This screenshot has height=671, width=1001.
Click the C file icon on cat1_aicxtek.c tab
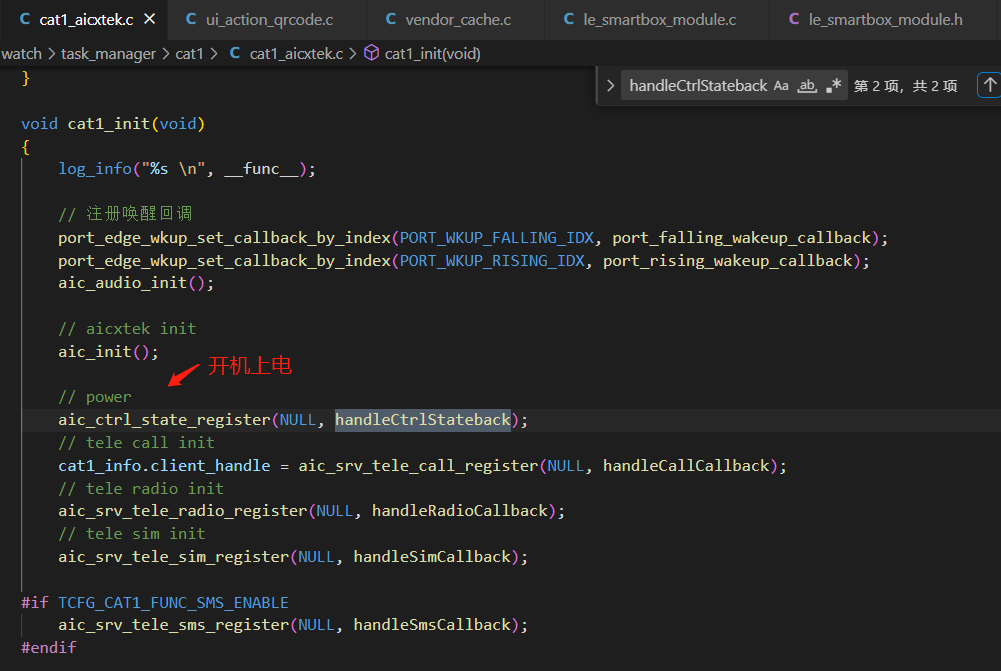(25, 19)
